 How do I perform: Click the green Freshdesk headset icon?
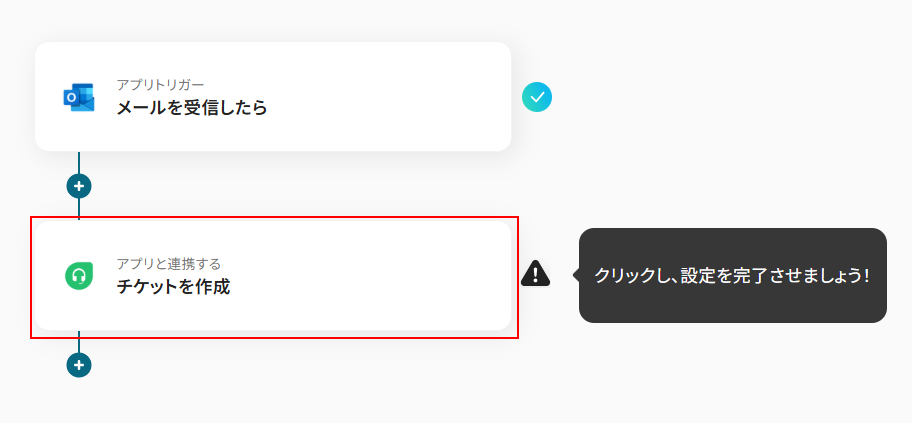pyautogui.click(x=79, y=276)
